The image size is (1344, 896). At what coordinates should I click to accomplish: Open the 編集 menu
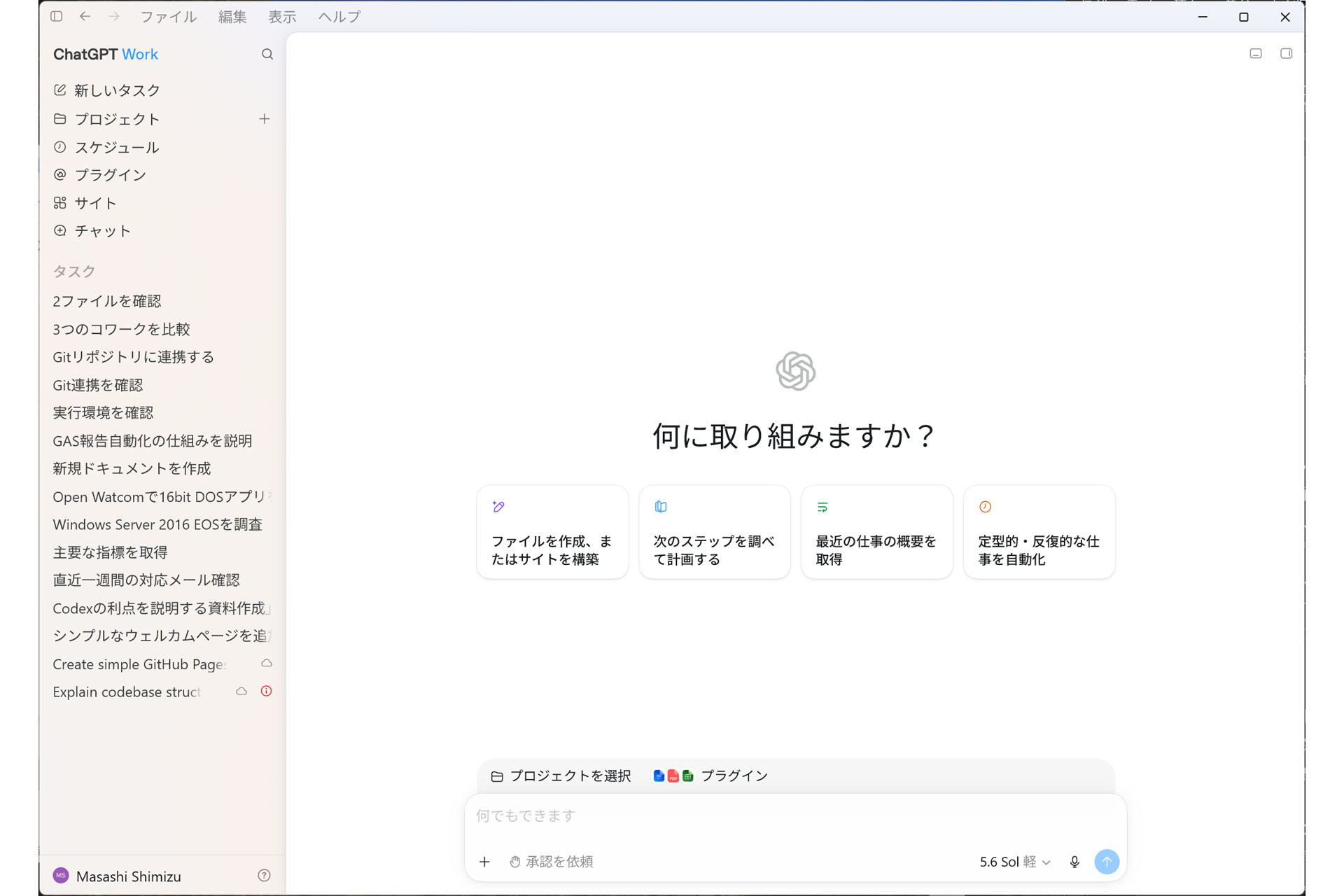[x=232, y=17]
